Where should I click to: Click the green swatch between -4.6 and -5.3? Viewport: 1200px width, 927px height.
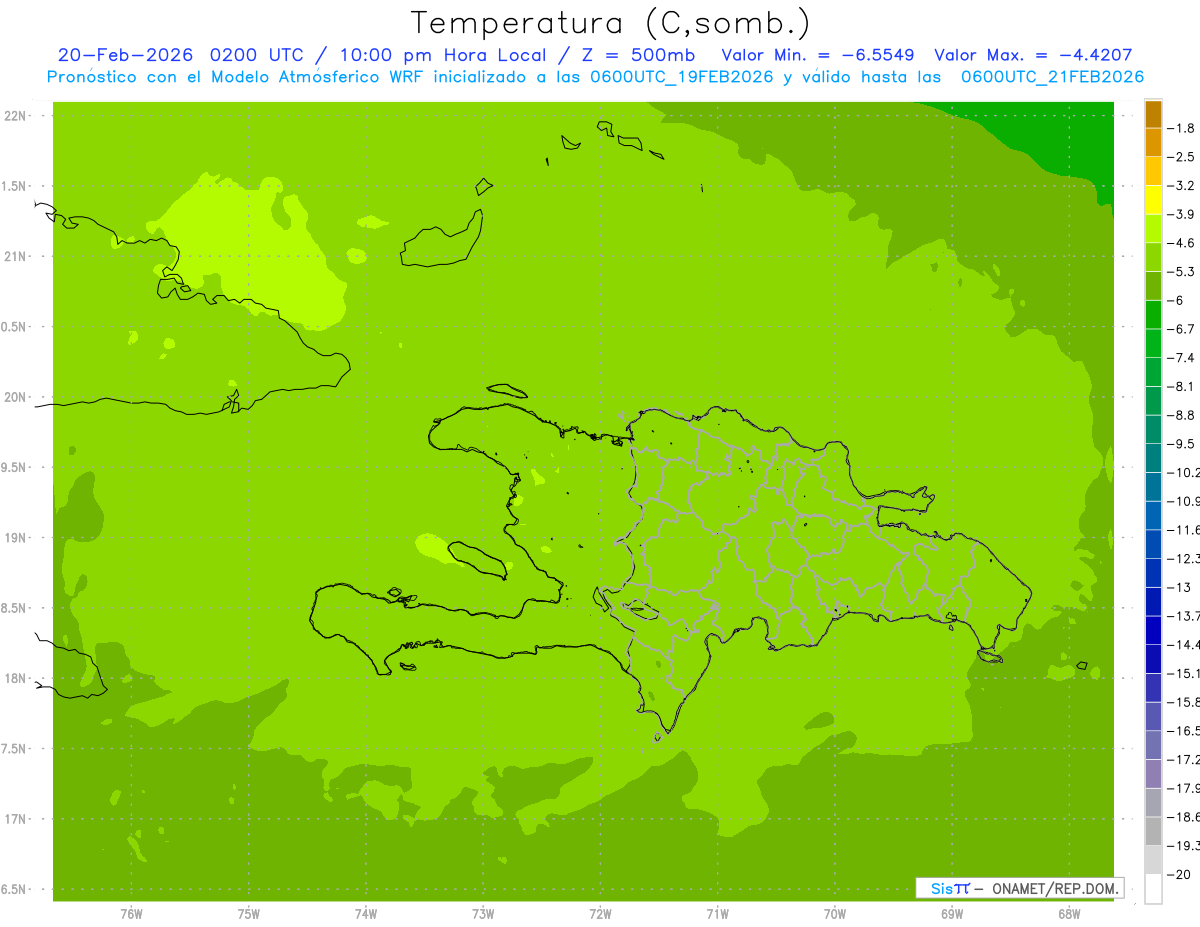click(x=1153, y=257)
